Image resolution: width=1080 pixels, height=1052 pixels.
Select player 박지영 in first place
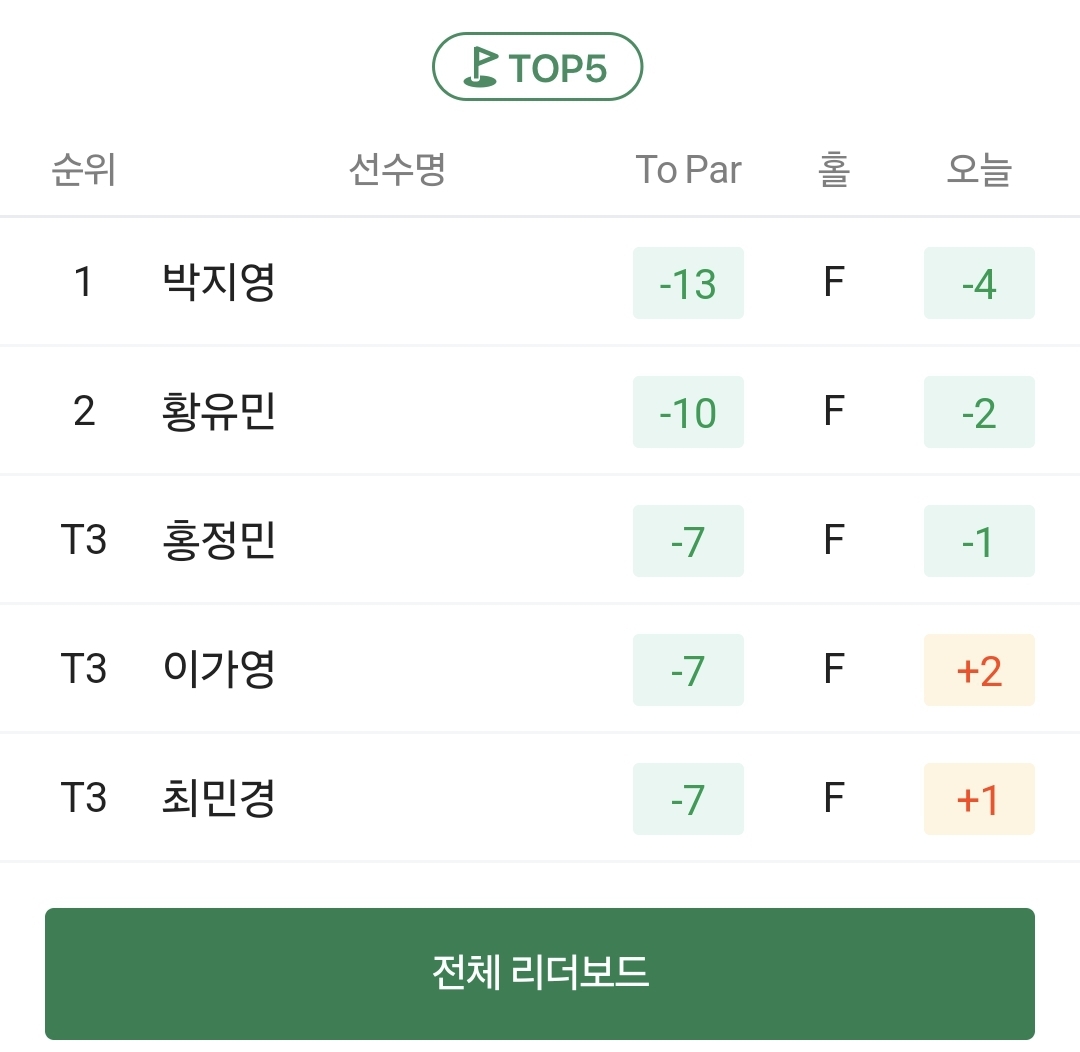pos(219,282)
